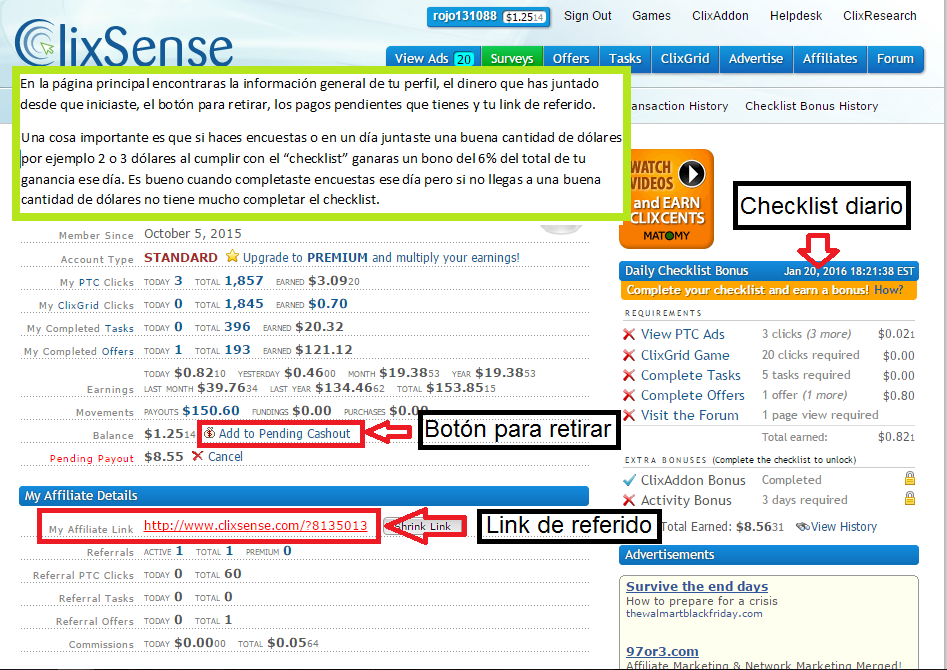
Task: Open Survive the end days ad
Action: [x=697, y=586]
